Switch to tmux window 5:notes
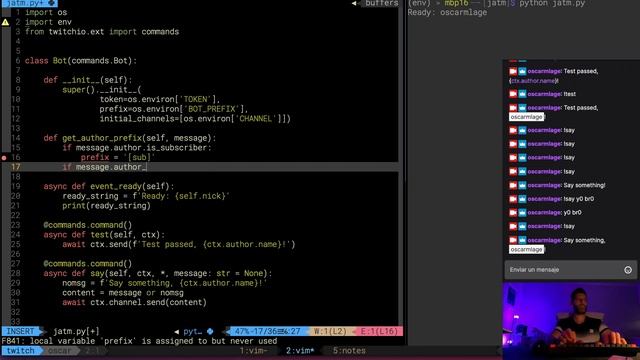 349,351
